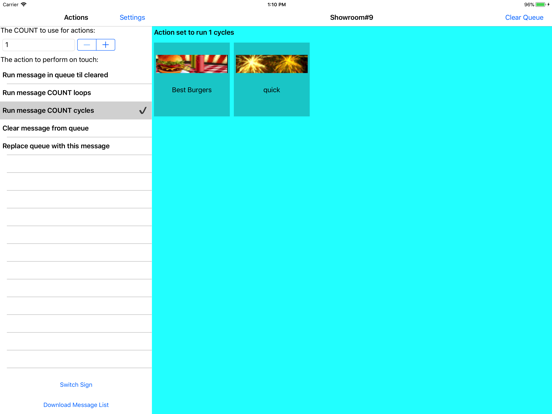Image resolution: width=552 pixels, height=414 pixels.
Task: Click the 1:10 PM clock
Action: 277,5
